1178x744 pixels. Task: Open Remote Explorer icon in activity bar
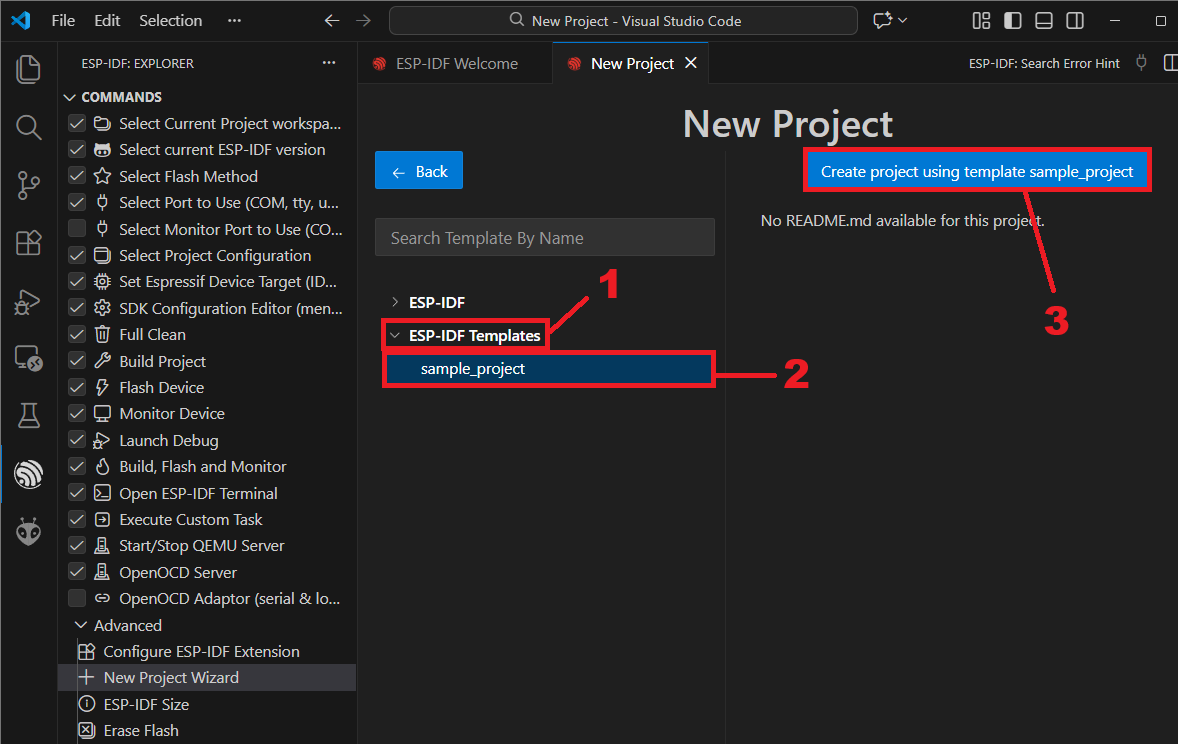pos(28,358)
